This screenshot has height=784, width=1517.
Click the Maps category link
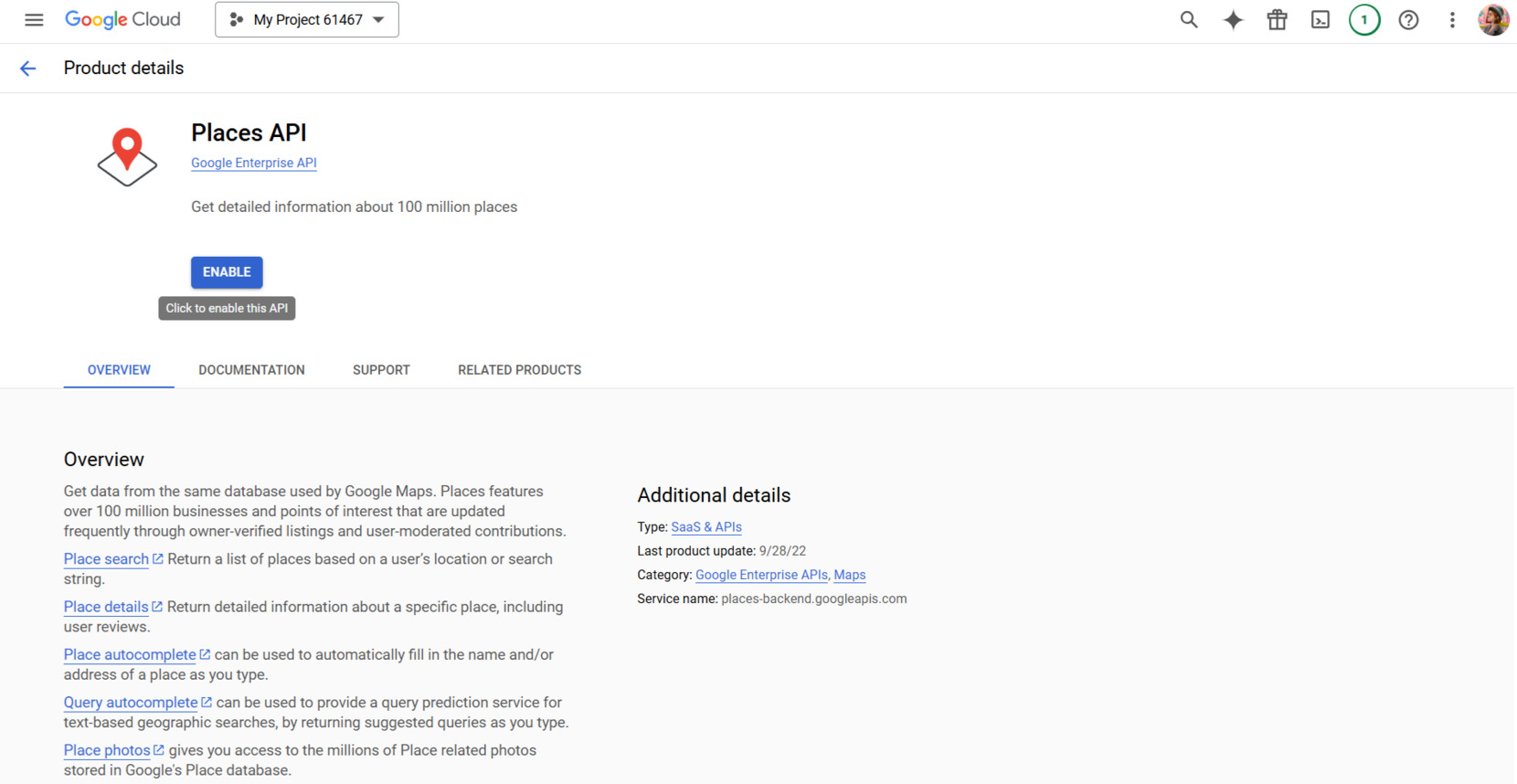coord(850,575)
